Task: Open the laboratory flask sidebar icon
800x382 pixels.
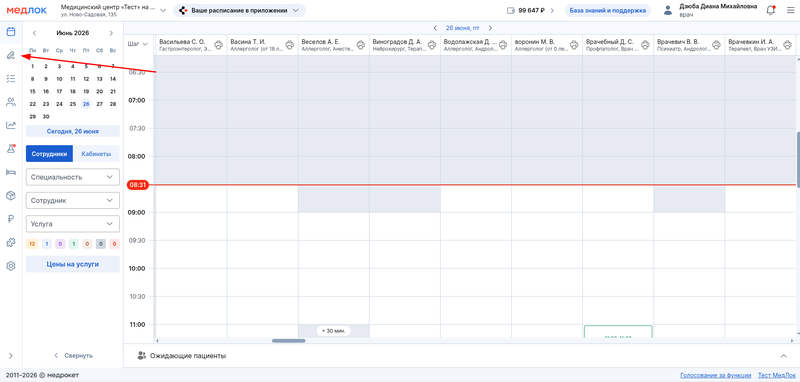Action: 11,149
